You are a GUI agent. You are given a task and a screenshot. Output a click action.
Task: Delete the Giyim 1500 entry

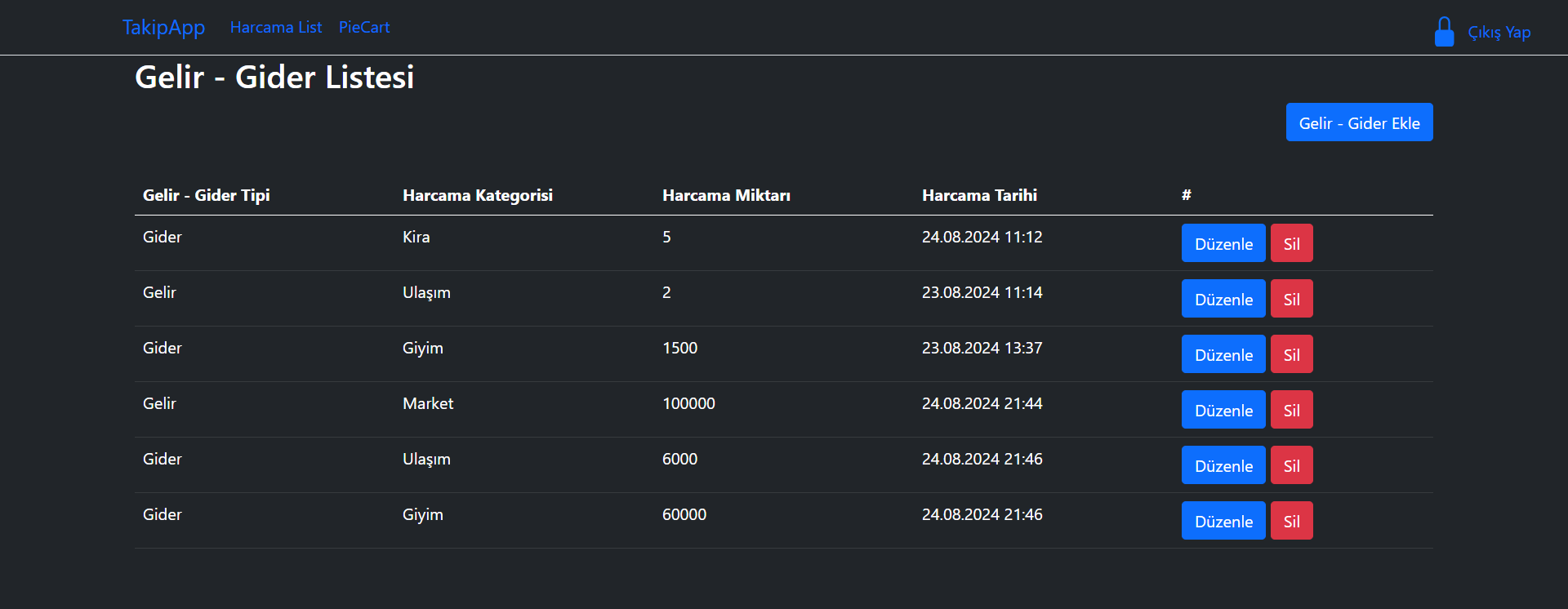tap(1291, 354)
